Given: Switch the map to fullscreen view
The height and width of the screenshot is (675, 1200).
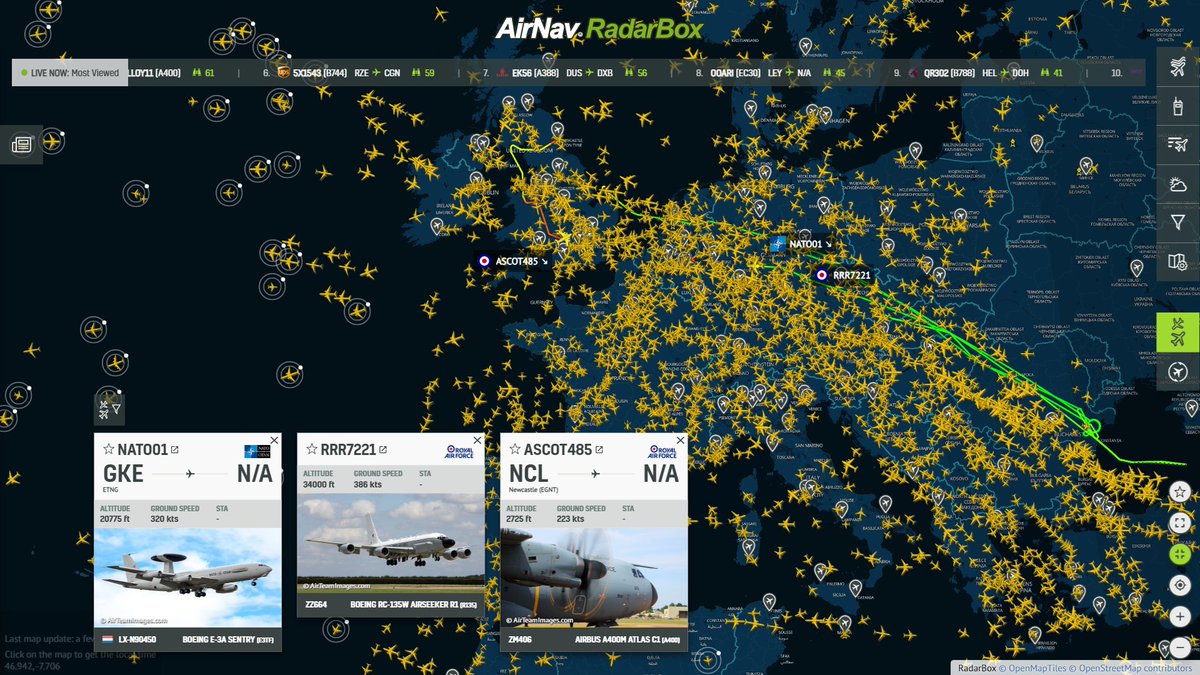Looking at the screenshot, I should 1180,523.
